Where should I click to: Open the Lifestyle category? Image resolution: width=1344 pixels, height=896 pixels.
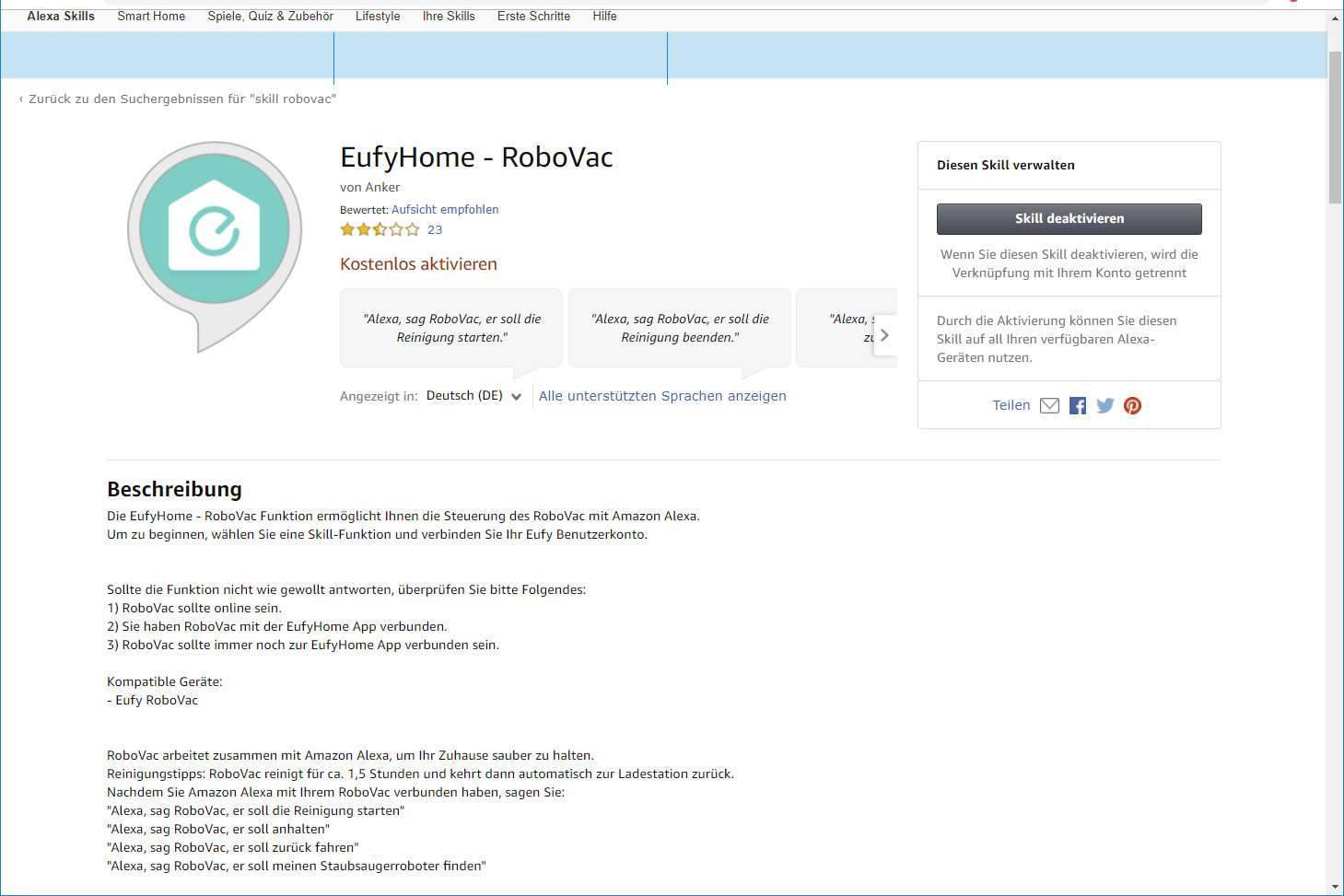[x=378, y=16]
